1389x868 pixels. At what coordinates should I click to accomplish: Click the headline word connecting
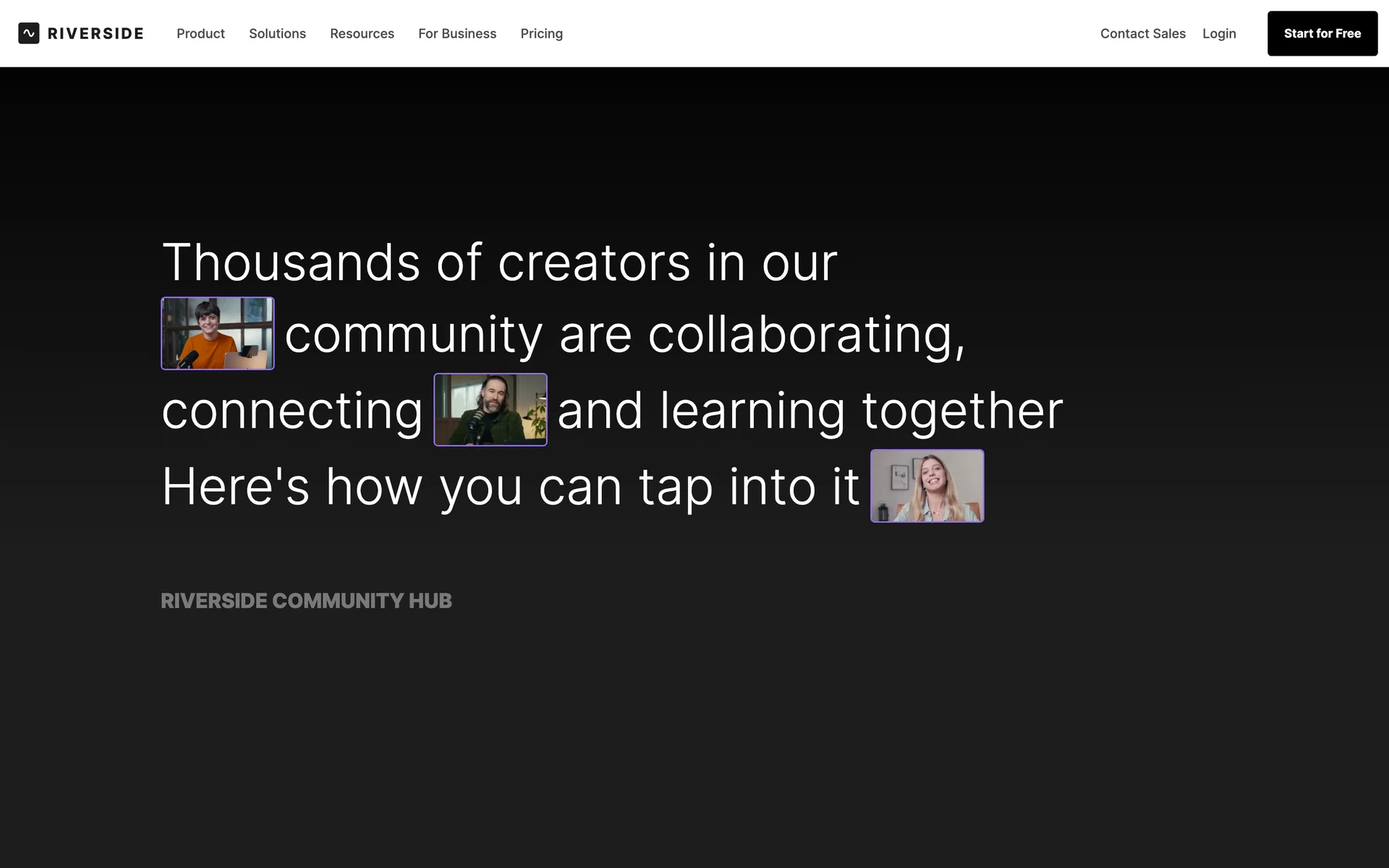tap(292, 411)
